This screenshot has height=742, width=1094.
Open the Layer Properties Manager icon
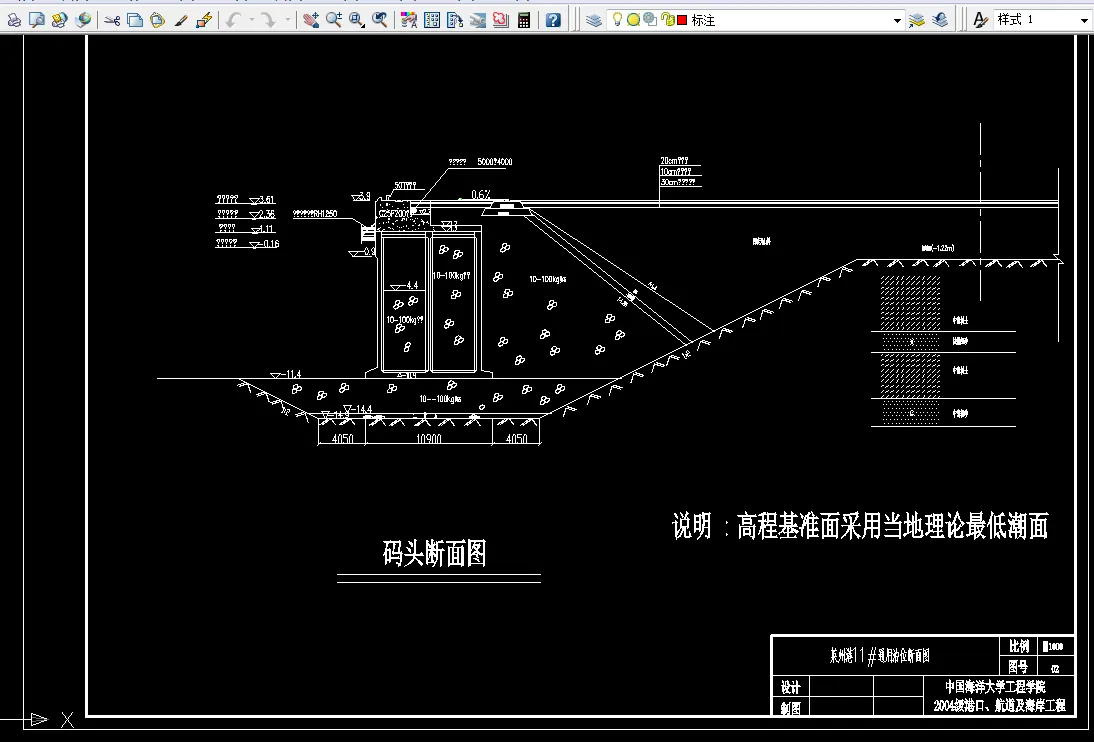coord(593,18)
